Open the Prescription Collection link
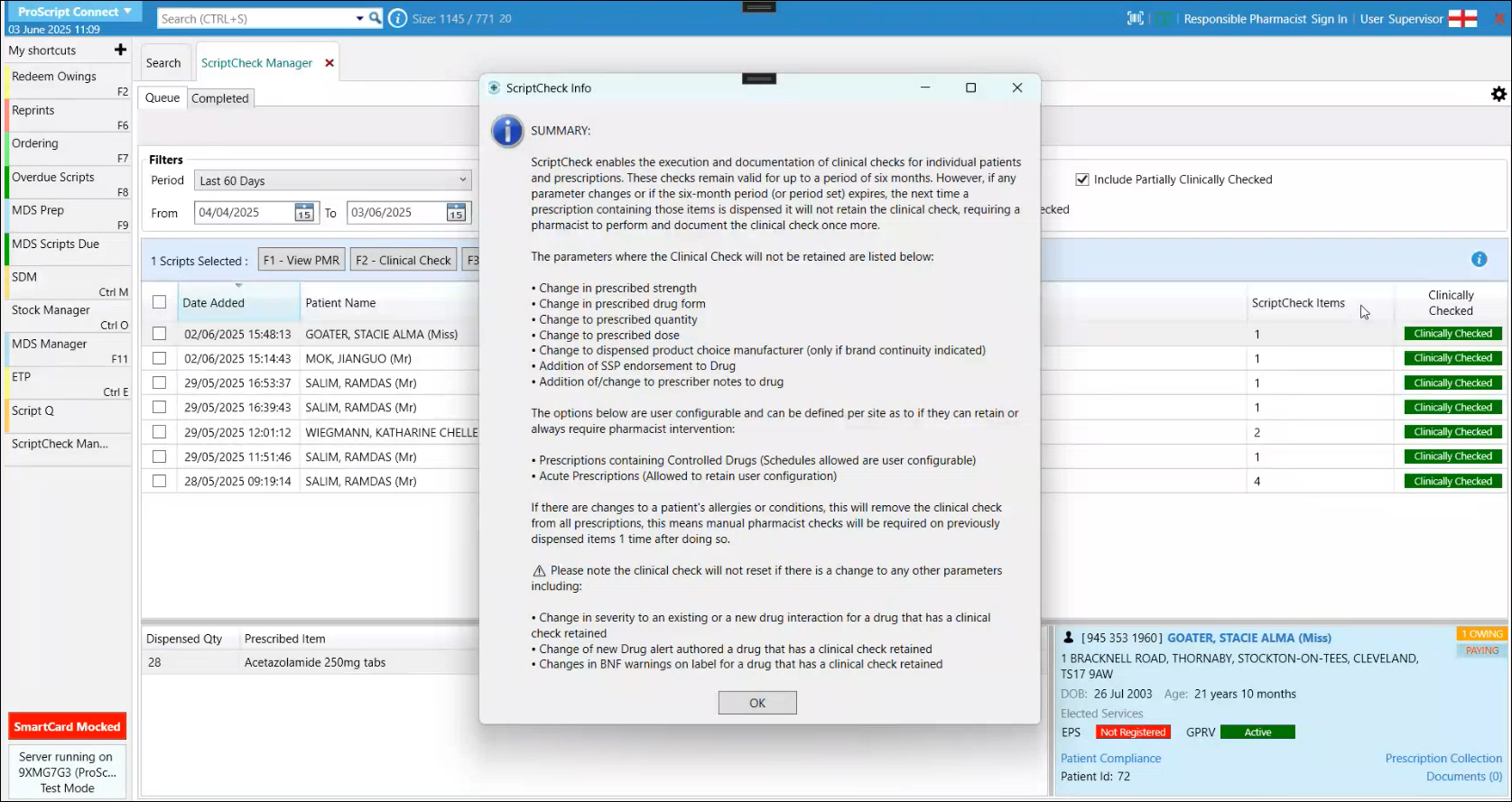 (1443, 759)
